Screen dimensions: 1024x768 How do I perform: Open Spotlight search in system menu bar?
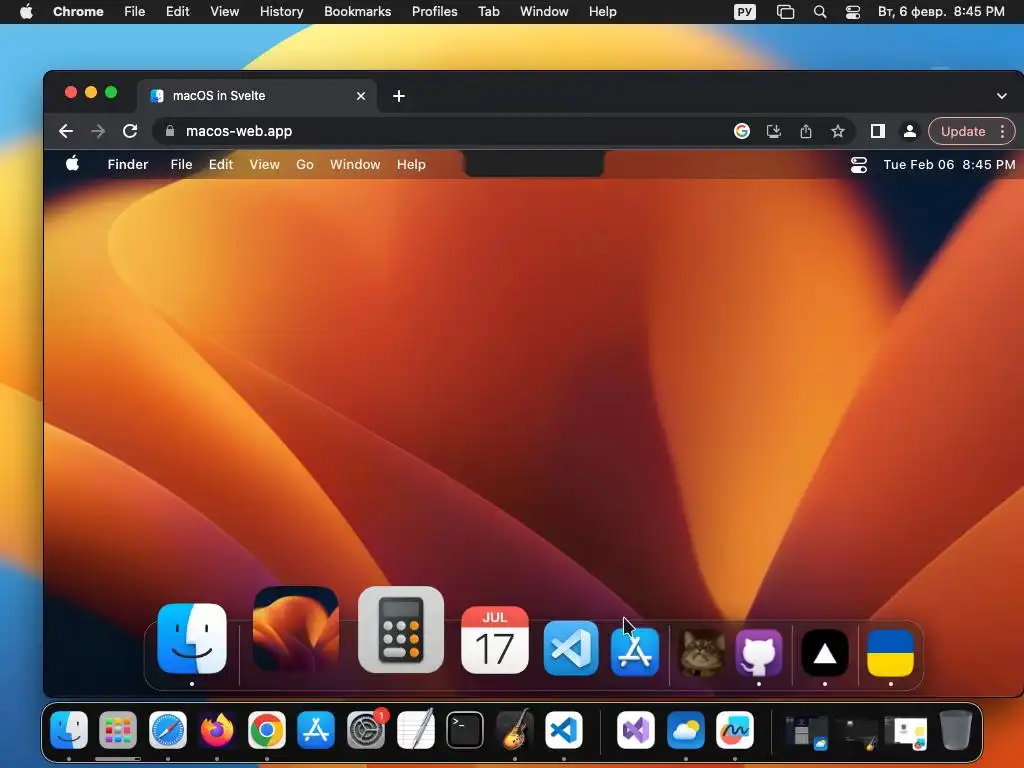coord(820,12)
